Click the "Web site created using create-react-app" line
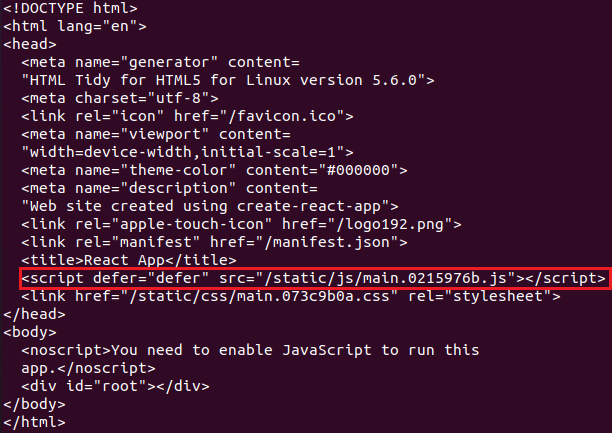The image size is (612, 433). (210, 206)
